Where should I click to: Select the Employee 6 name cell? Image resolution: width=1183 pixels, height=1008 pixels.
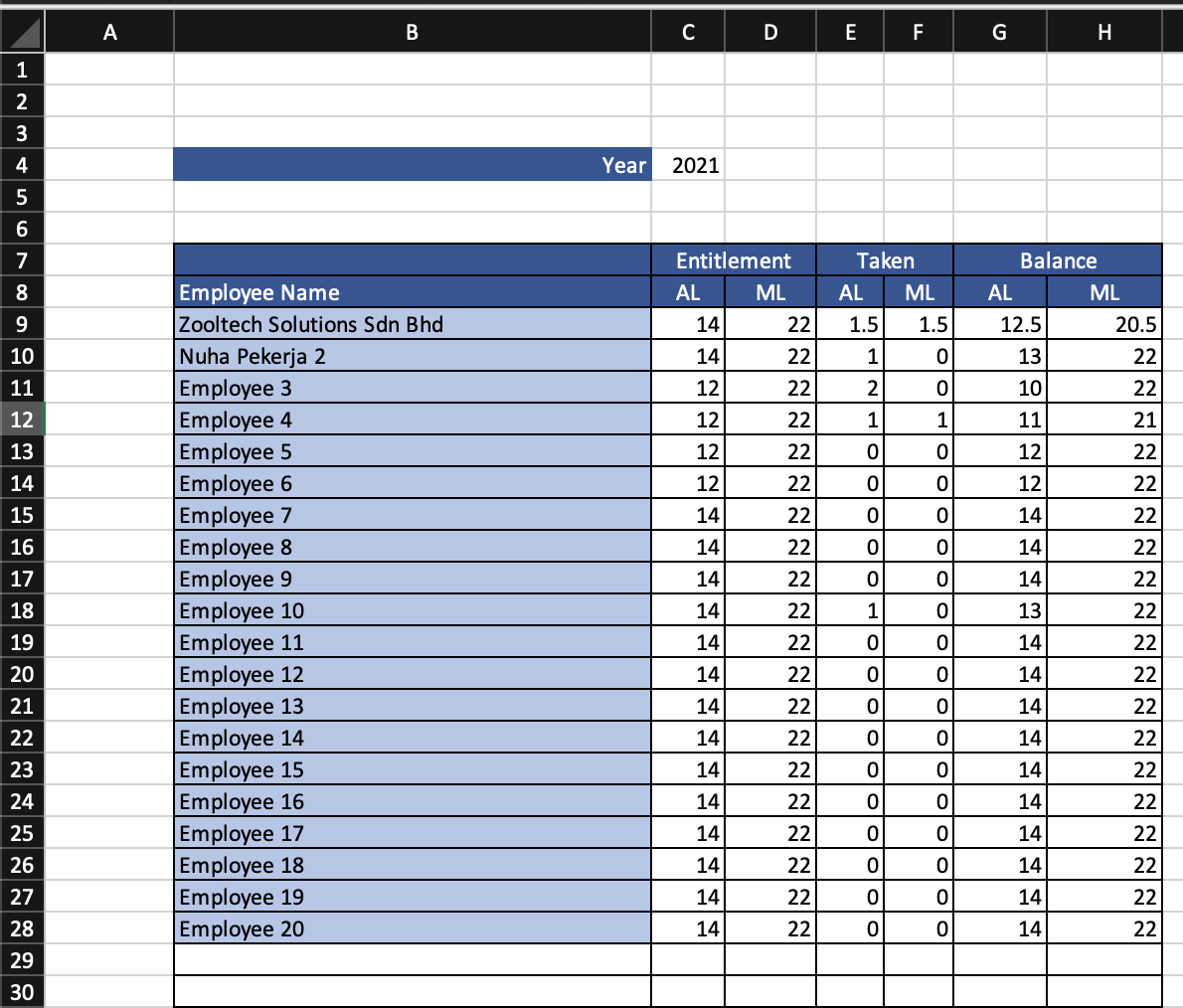point(412,483)
